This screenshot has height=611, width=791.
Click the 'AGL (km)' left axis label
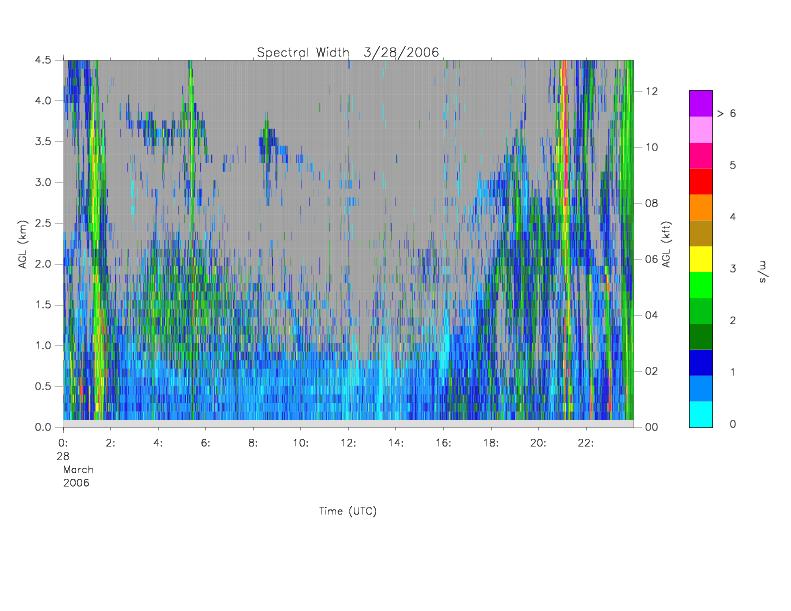23,244
